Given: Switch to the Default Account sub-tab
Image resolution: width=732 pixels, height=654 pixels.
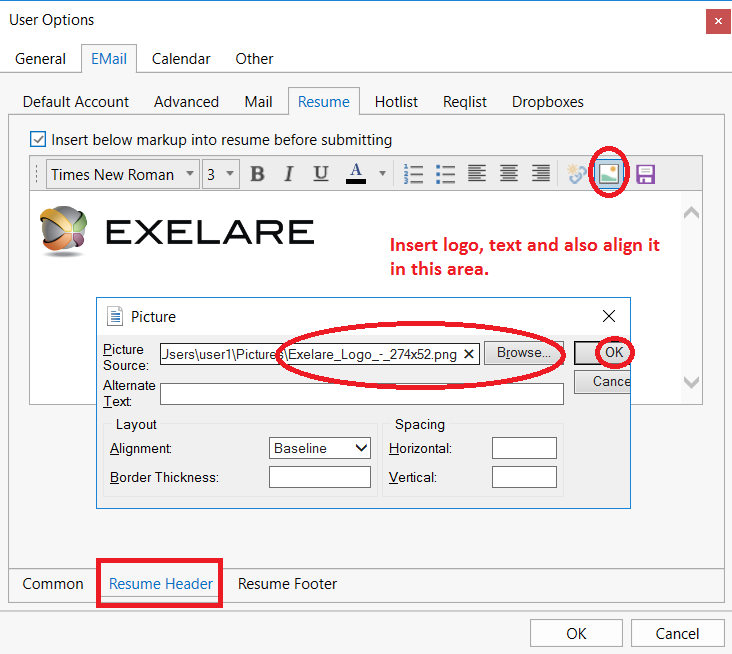Looking at the screenshot, I should point(76,102).
